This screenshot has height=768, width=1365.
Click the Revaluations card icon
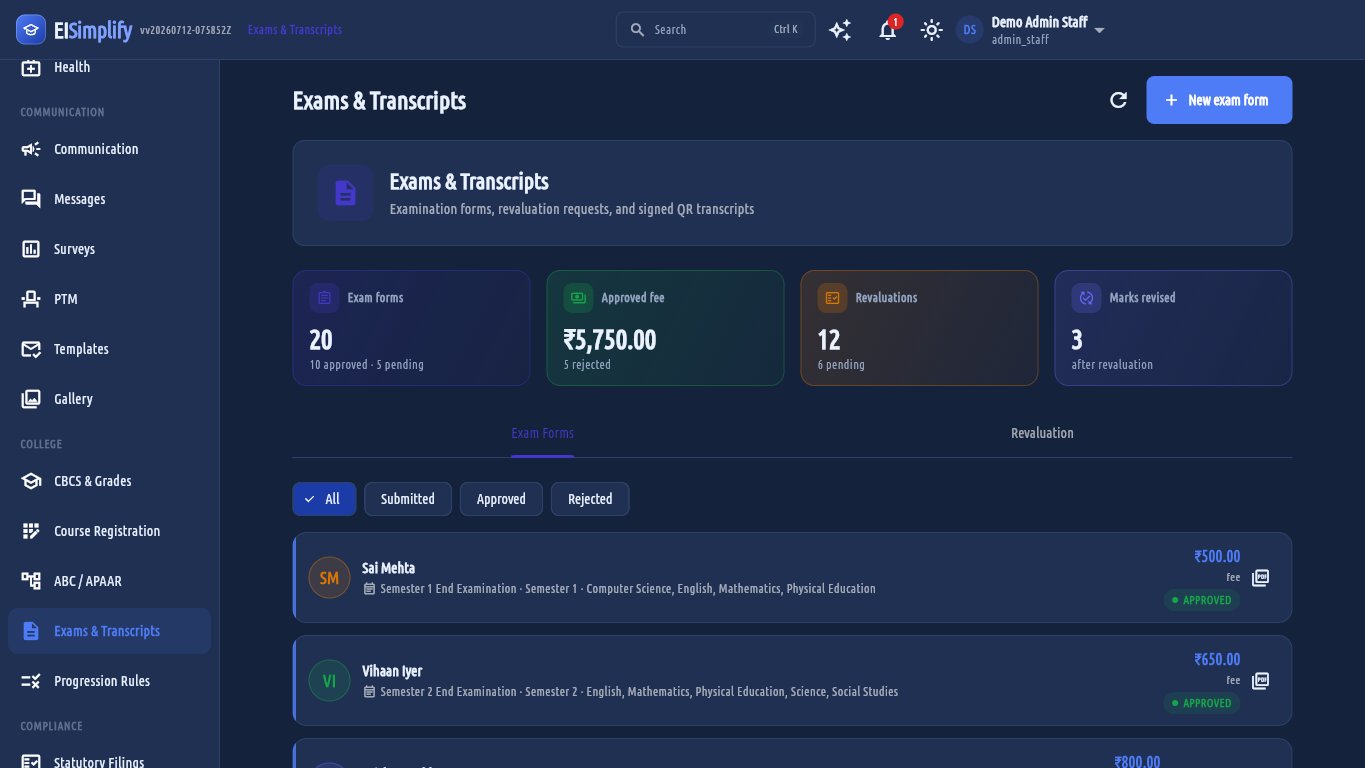[x=832, y=298]
